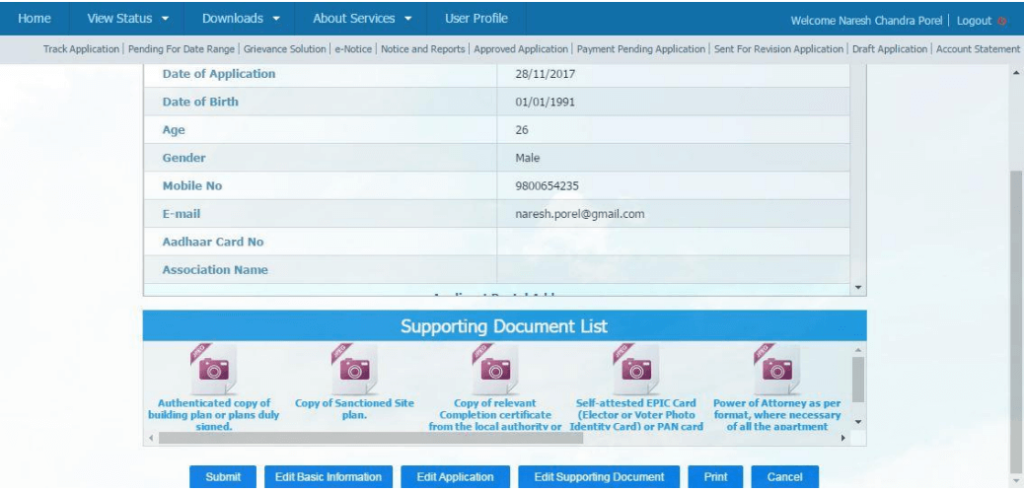Select mobile number 9800654235
Viewport: 1024px width, 492px height.
click(547, 186)
